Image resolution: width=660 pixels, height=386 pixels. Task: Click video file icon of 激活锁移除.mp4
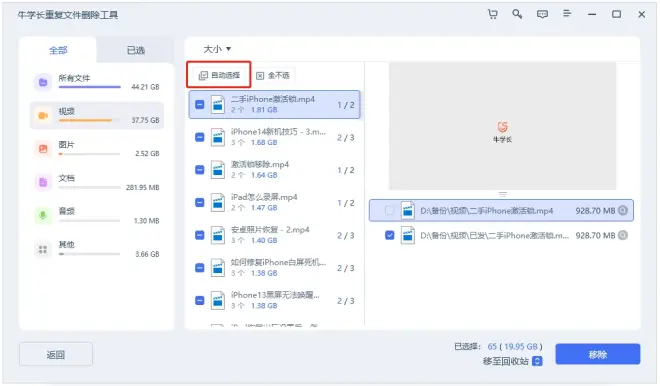(x=218, y=170)
